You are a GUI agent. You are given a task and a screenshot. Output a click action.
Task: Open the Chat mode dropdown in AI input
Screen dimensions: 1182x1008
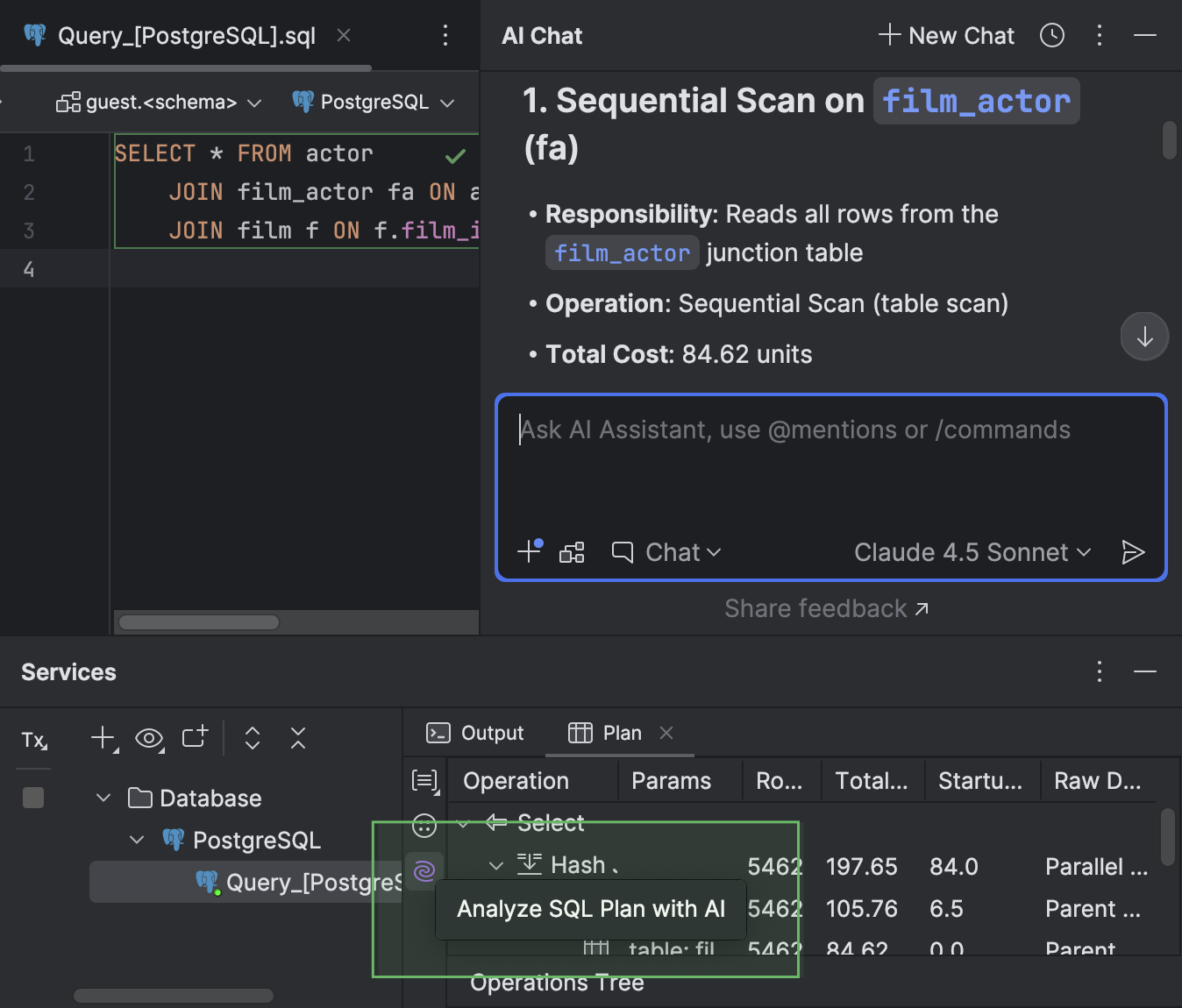669,552
